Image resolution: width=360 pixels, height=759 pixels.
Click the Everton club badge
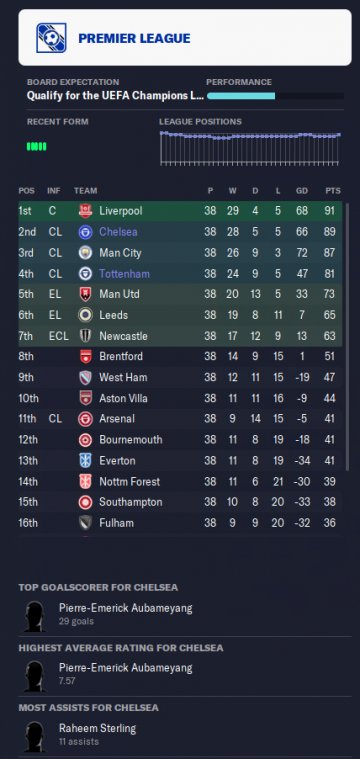tap(85, 461)
